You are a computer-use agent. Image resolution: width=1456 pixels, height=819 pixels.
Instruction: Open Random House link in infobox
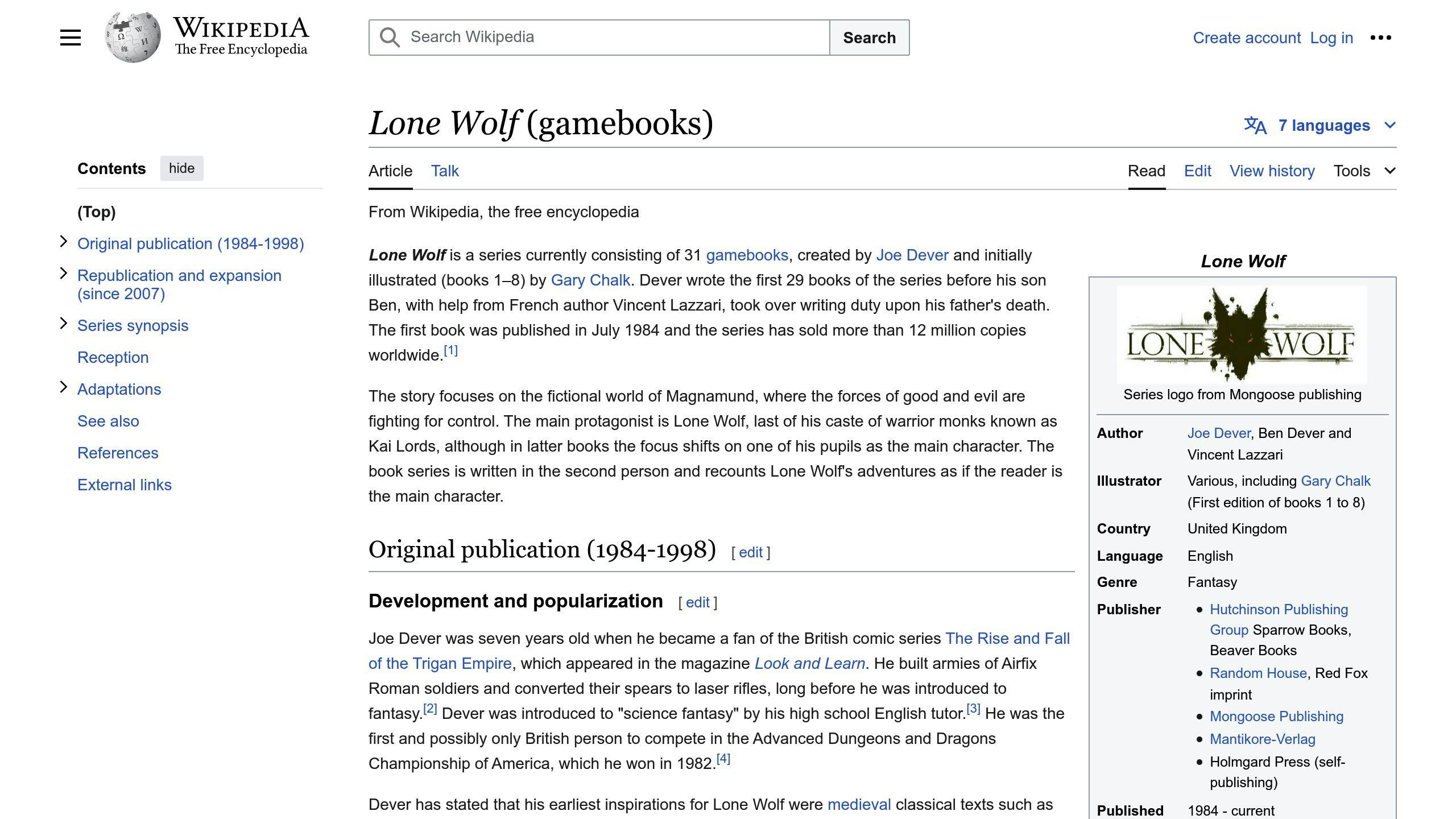(1258, 673)
